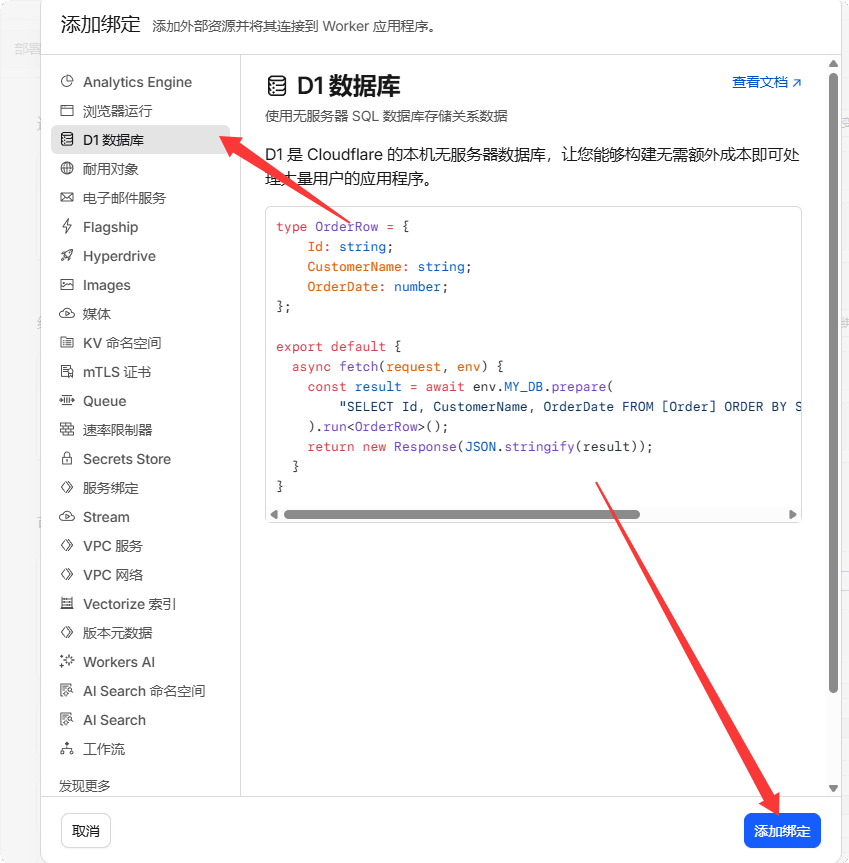Click the KV 命名空间 icon

[x=67, y=342]
